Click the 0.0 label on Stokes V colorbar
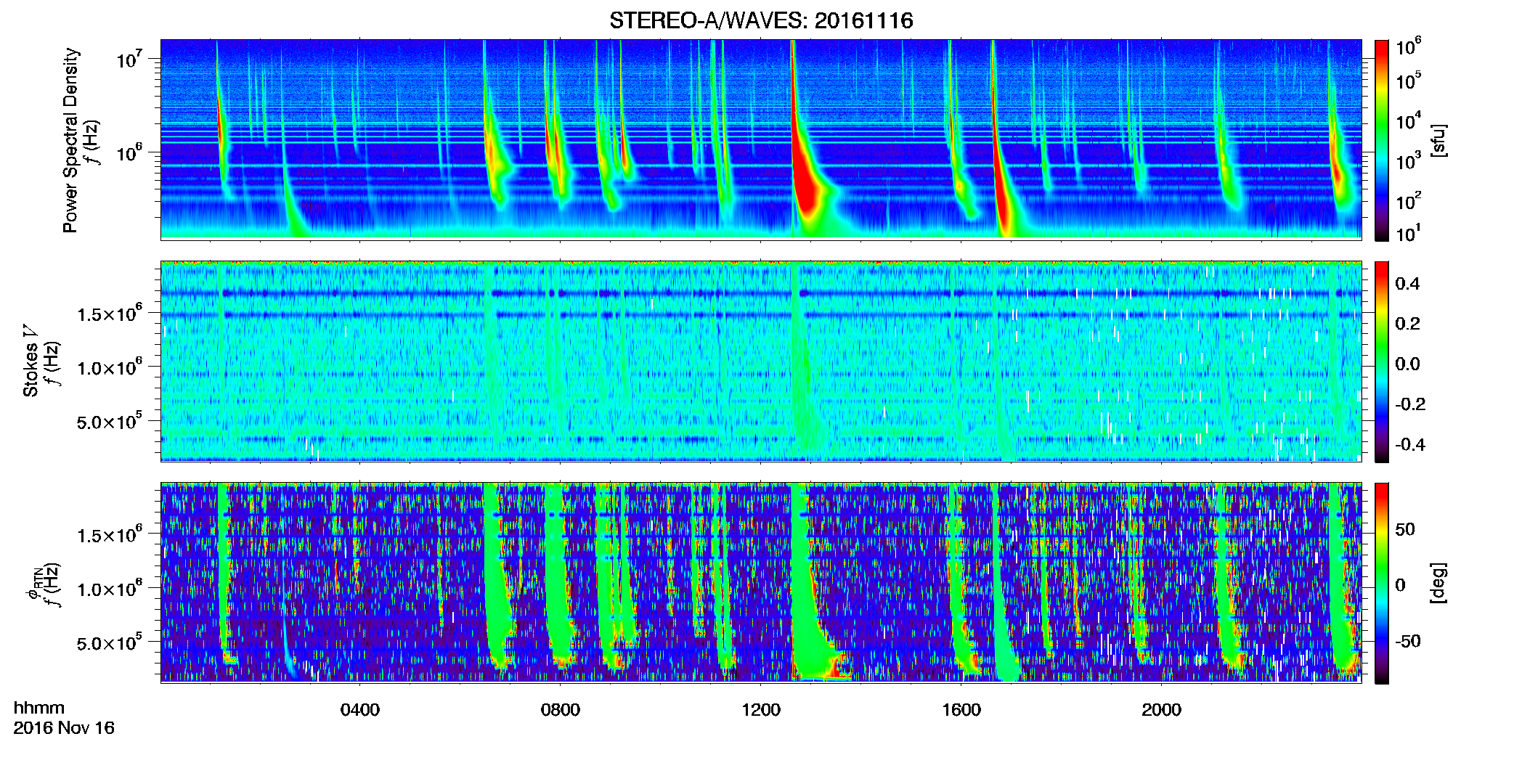Image resolution: width=1522 pixels, height=784 pixels. pyautogui.click(x=1408, y=364)
